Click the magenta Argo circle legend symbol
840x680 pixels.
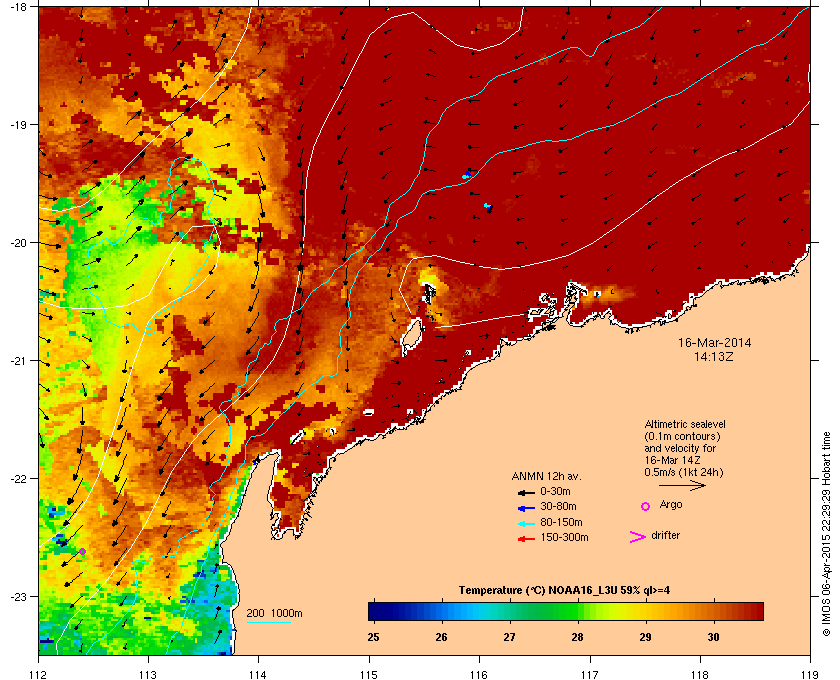click(646, 506)
